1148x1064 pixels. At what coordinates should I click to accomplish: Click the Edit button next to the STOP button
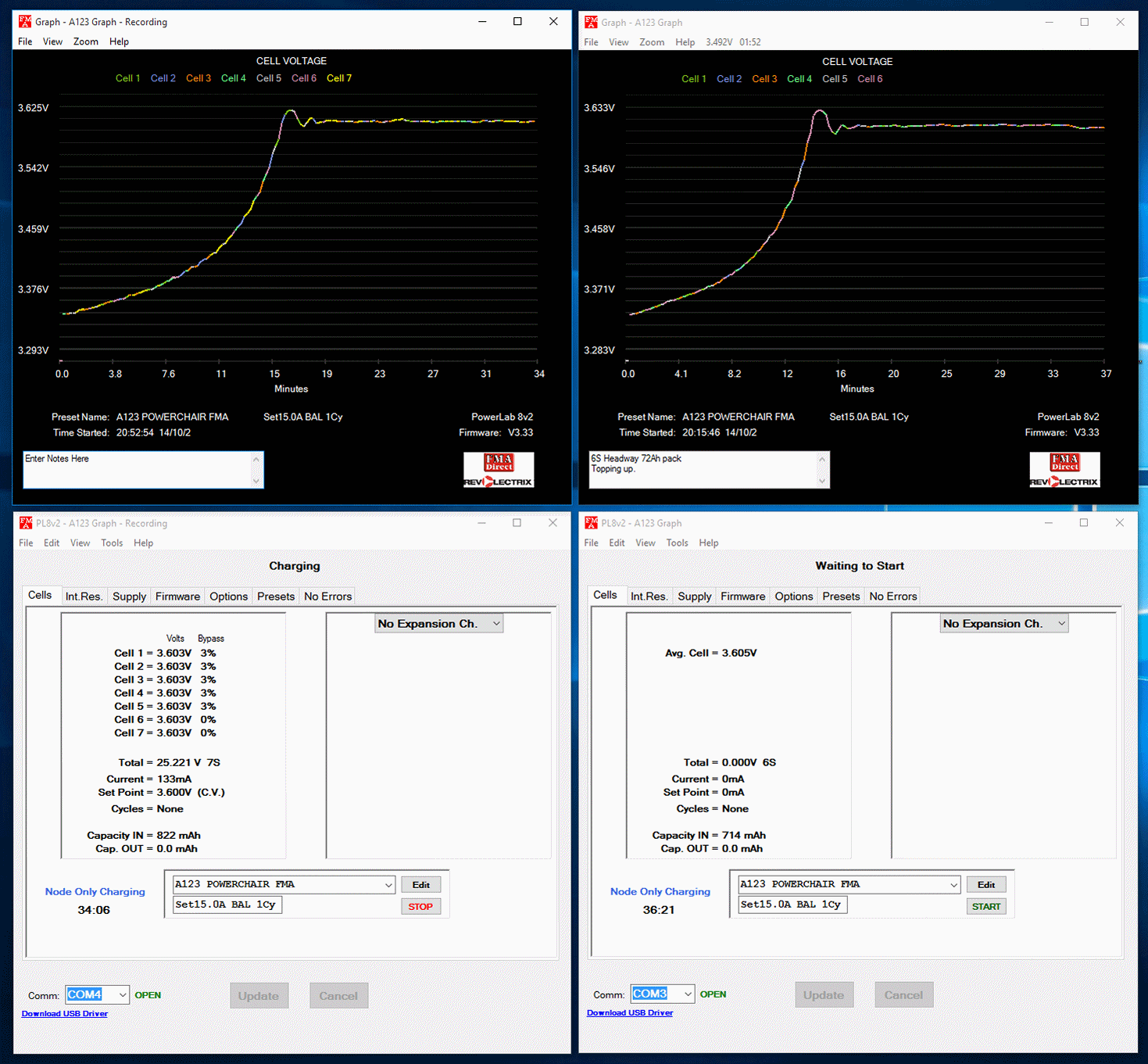pyautogui.click(x=420, y=885)
